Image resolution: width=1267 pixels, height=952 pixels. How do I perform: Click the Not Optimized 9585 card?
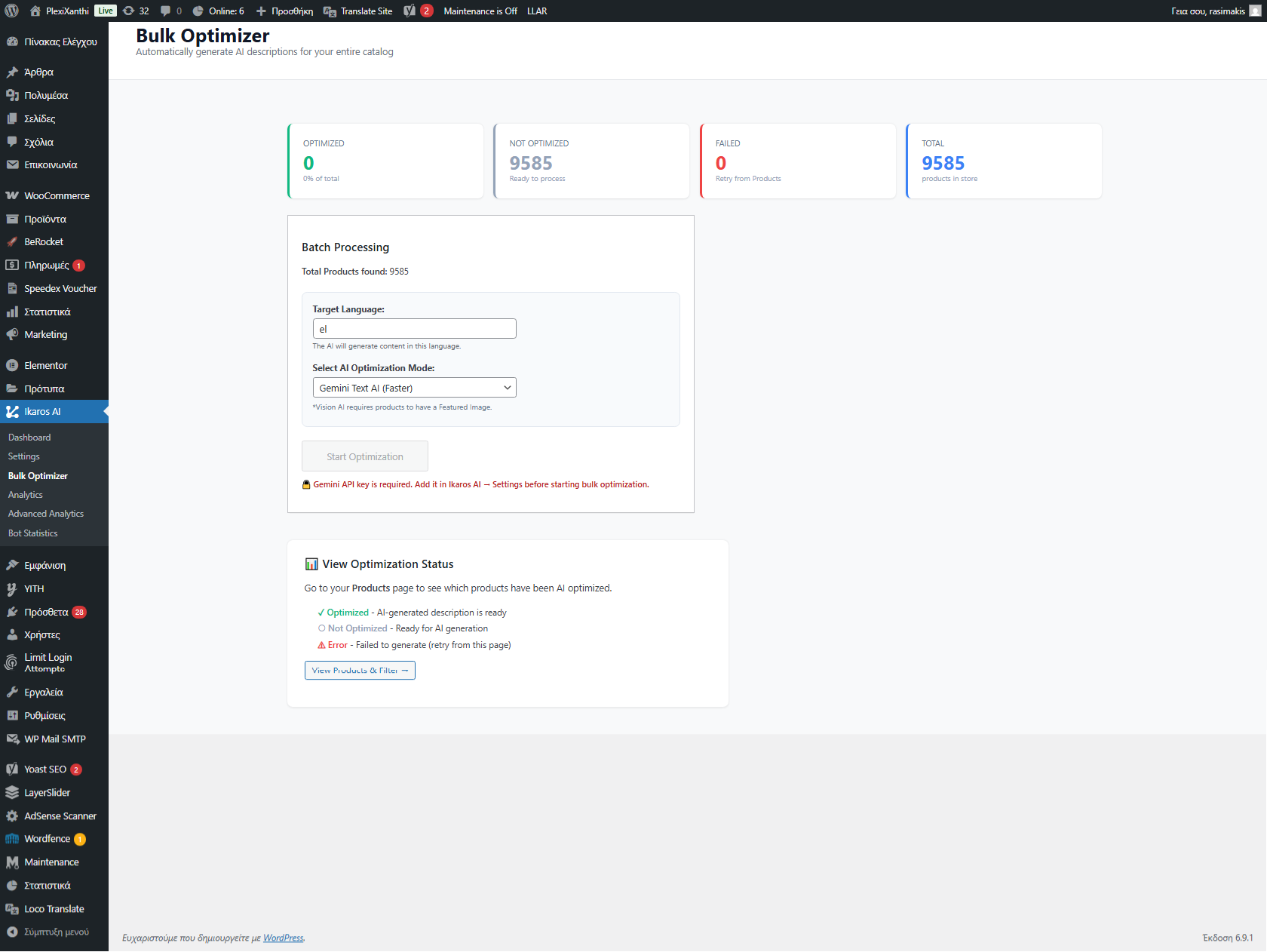591,161
